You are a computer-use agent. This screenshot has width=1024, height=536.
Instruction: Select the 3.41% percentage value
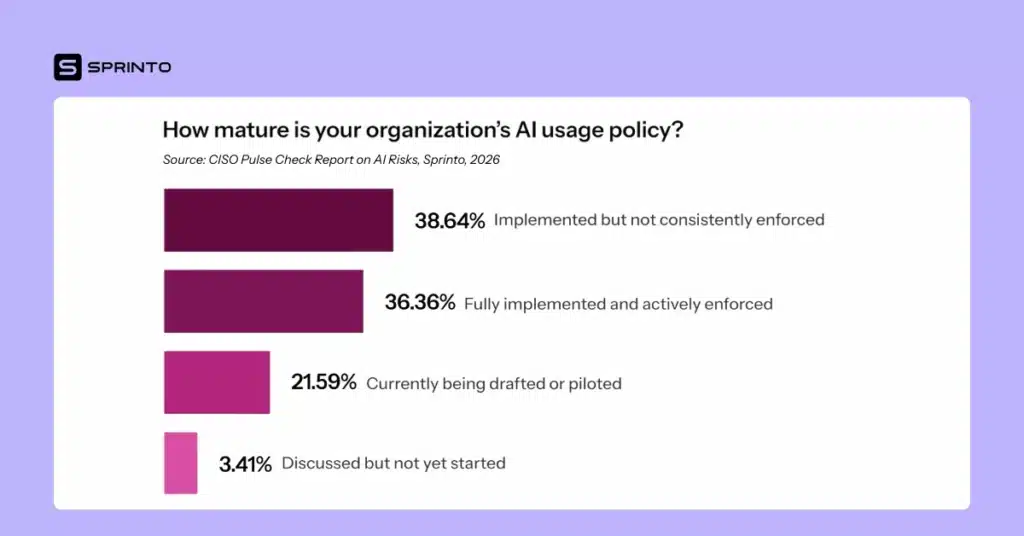point(245,464)
